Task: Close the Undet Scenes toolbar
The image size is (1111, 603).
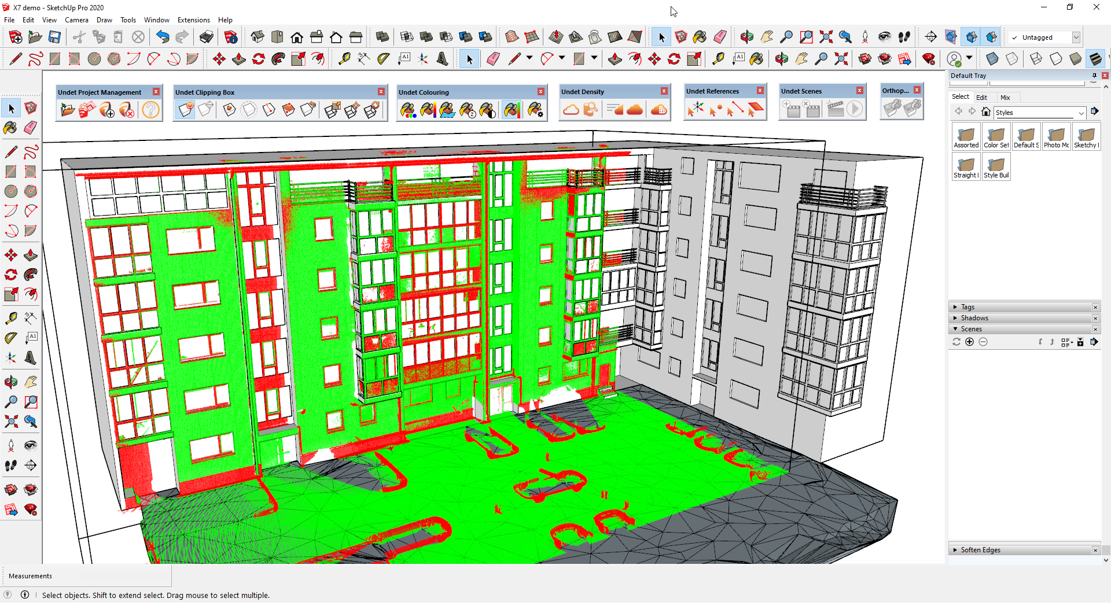Action: pyautogui.click(x=859, y=91)
